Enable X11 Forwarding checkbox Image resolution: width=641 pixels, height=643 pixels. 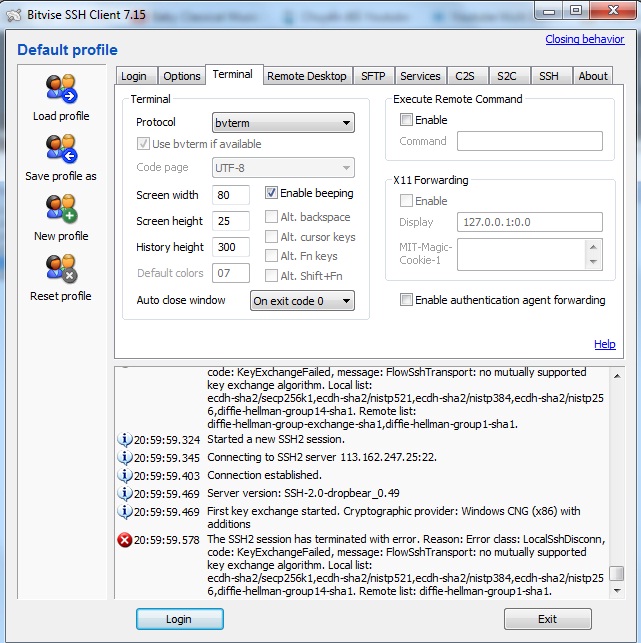coord(406,201)
